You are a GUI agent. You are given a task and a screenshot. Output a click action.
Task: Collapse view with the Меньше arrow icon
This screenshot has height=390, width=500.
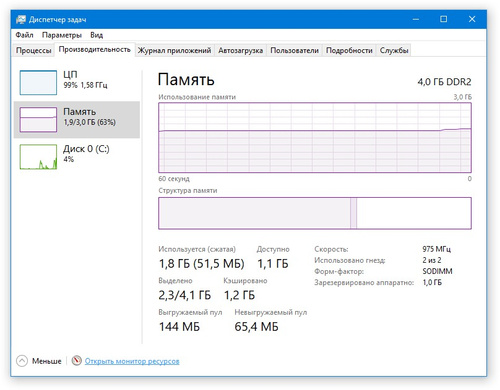coord(22,361)
